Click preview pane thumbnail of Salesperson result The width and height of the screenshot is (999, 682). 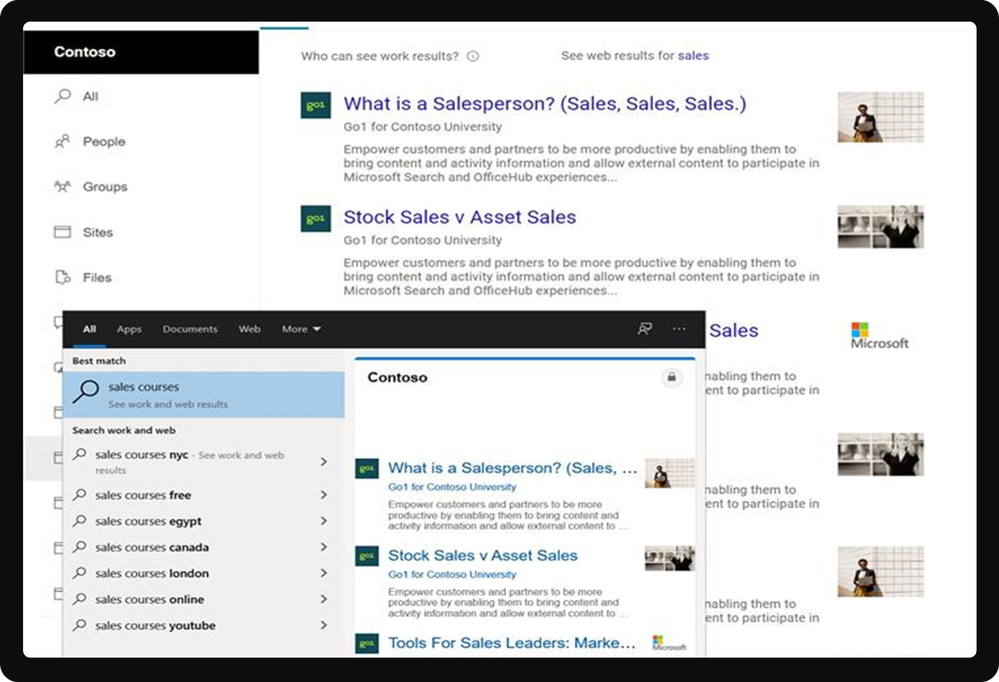(x=670, y=473)
